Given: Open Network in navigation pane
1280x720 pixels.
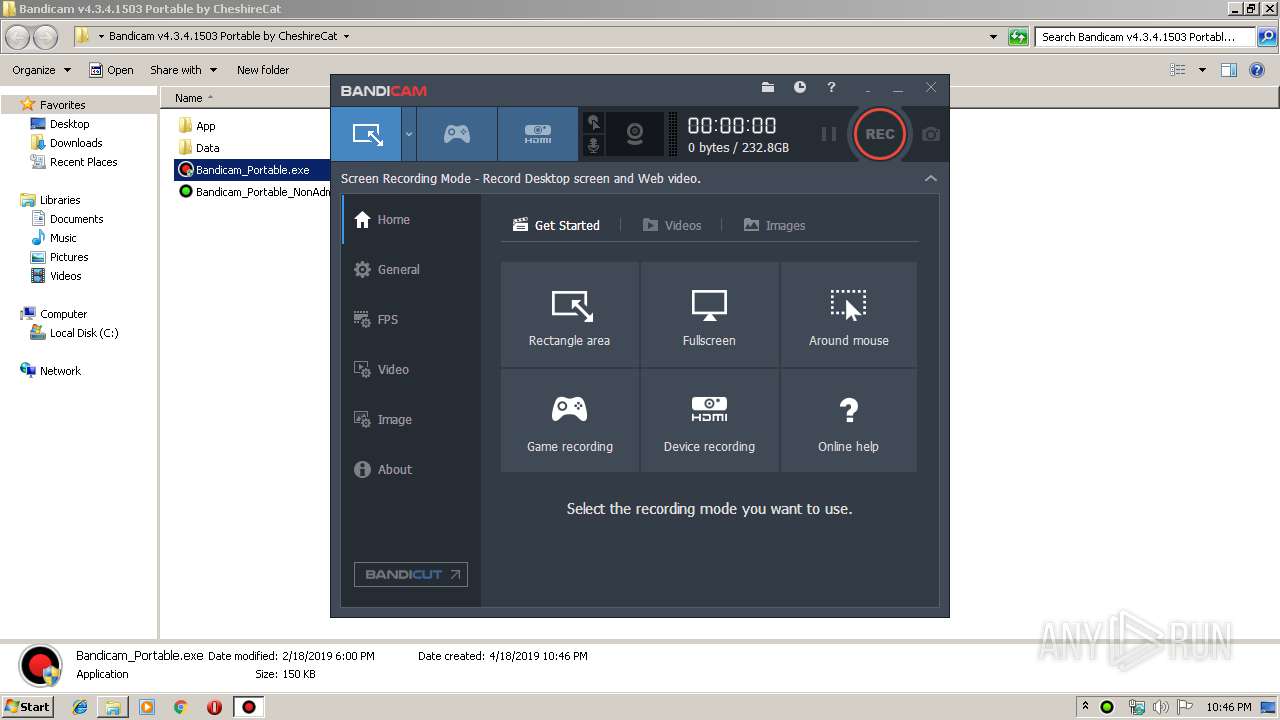Looking at the screenshot, I should (51, 371).
